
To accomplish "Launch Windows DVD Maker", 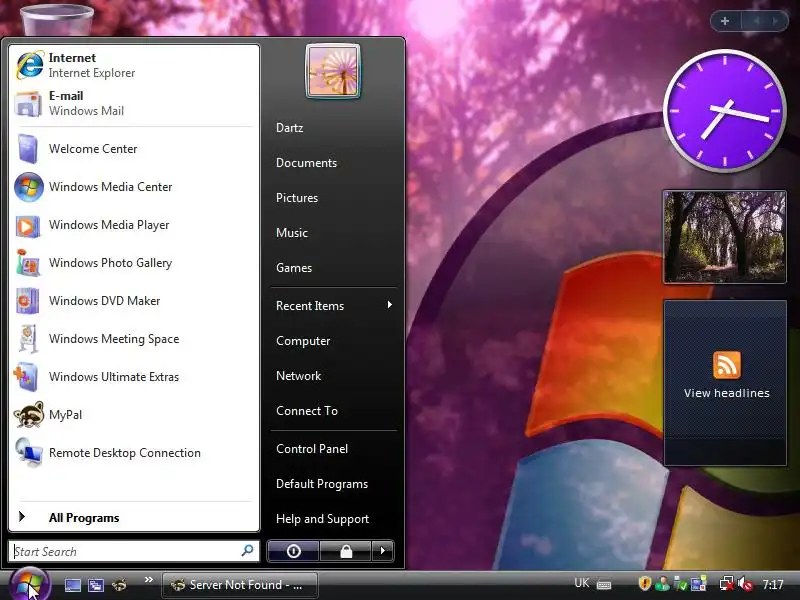I will 134,301.
